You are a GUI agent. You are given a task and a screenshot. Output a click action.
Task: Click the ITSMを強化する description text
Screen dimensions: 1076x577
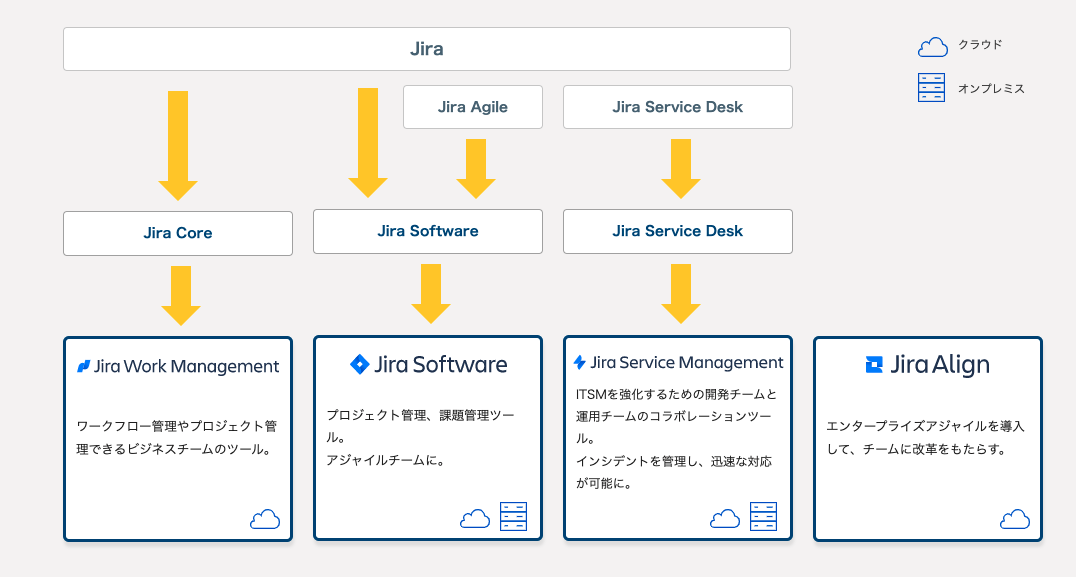point(676,416)
